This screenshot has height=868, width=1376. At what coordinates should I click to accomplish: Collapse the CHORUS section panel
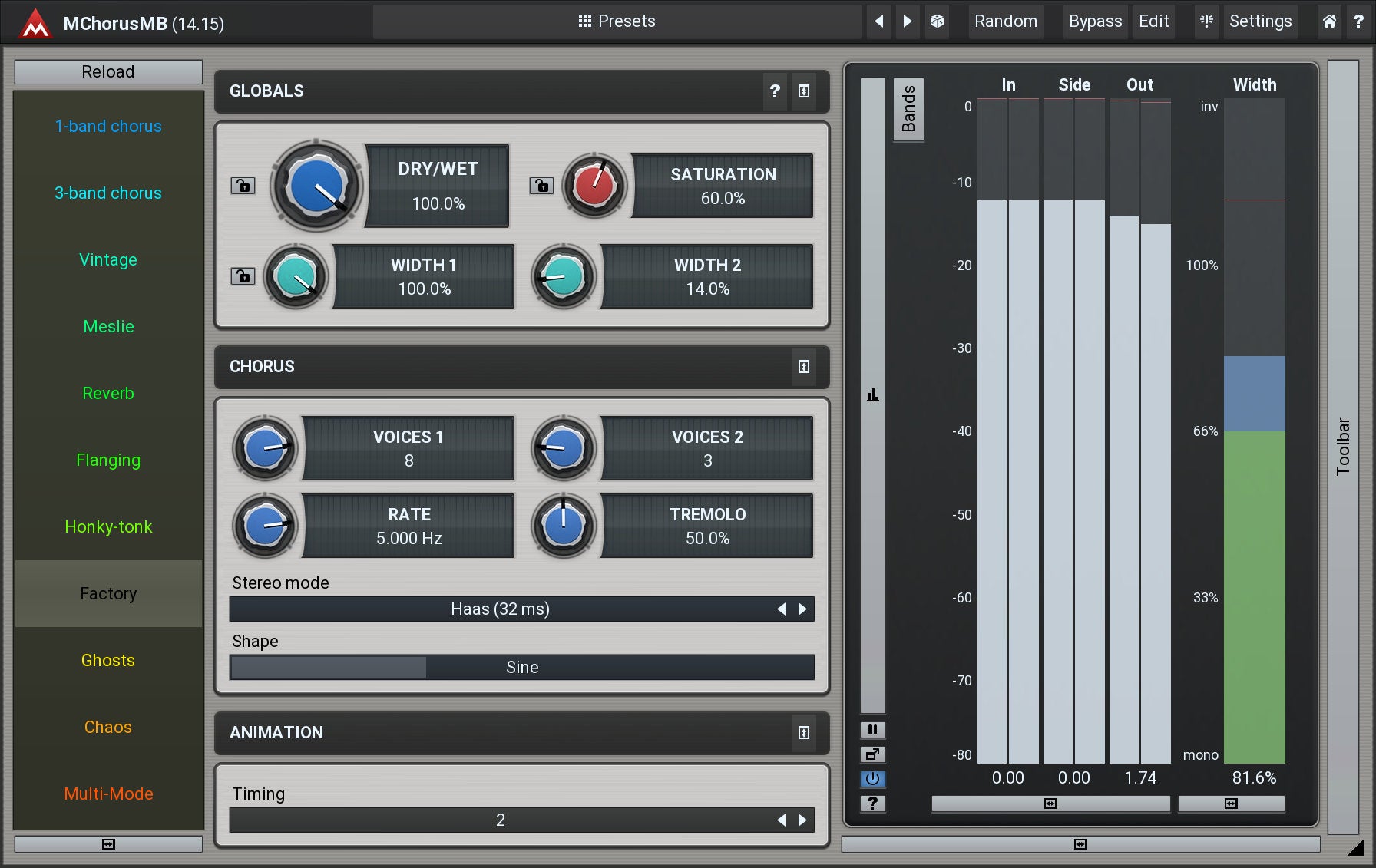point(803,367)
